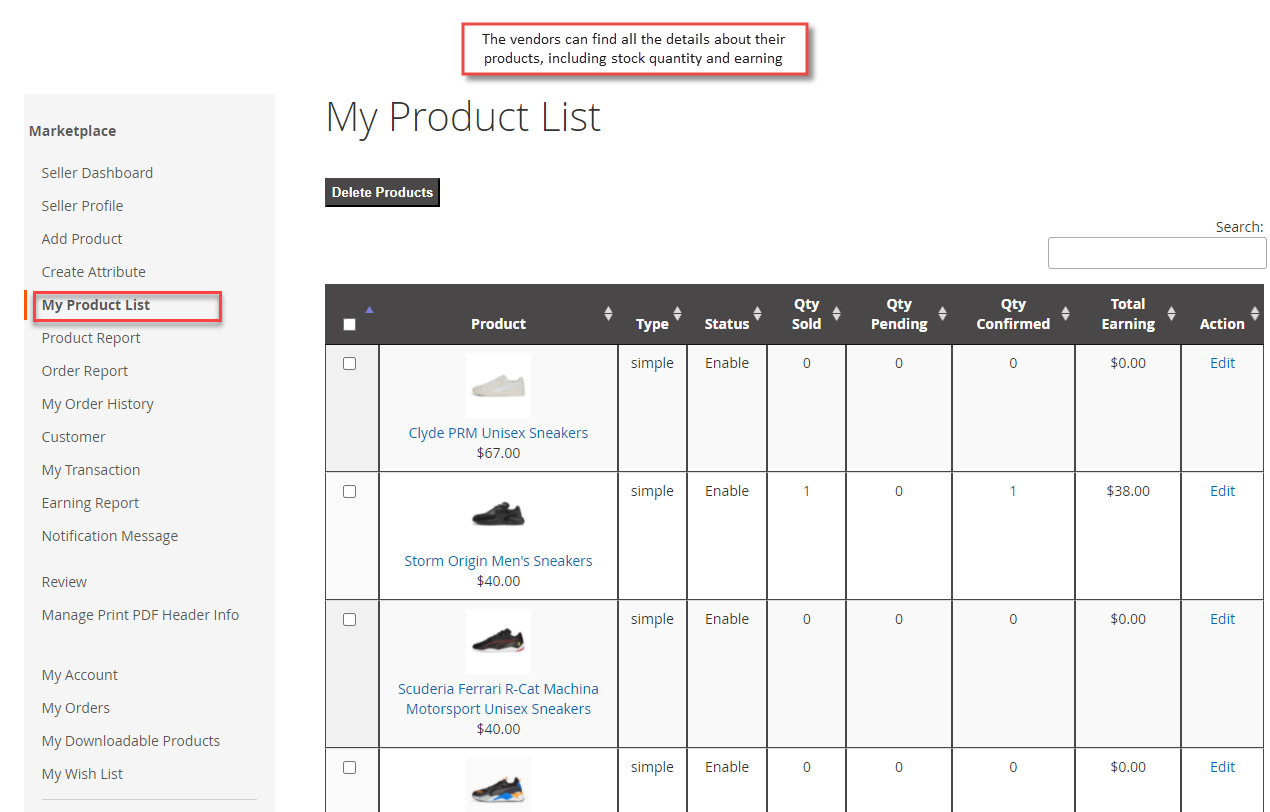Open My Orders page
This screenshot has width=1270, height=812.
point(76,708)
